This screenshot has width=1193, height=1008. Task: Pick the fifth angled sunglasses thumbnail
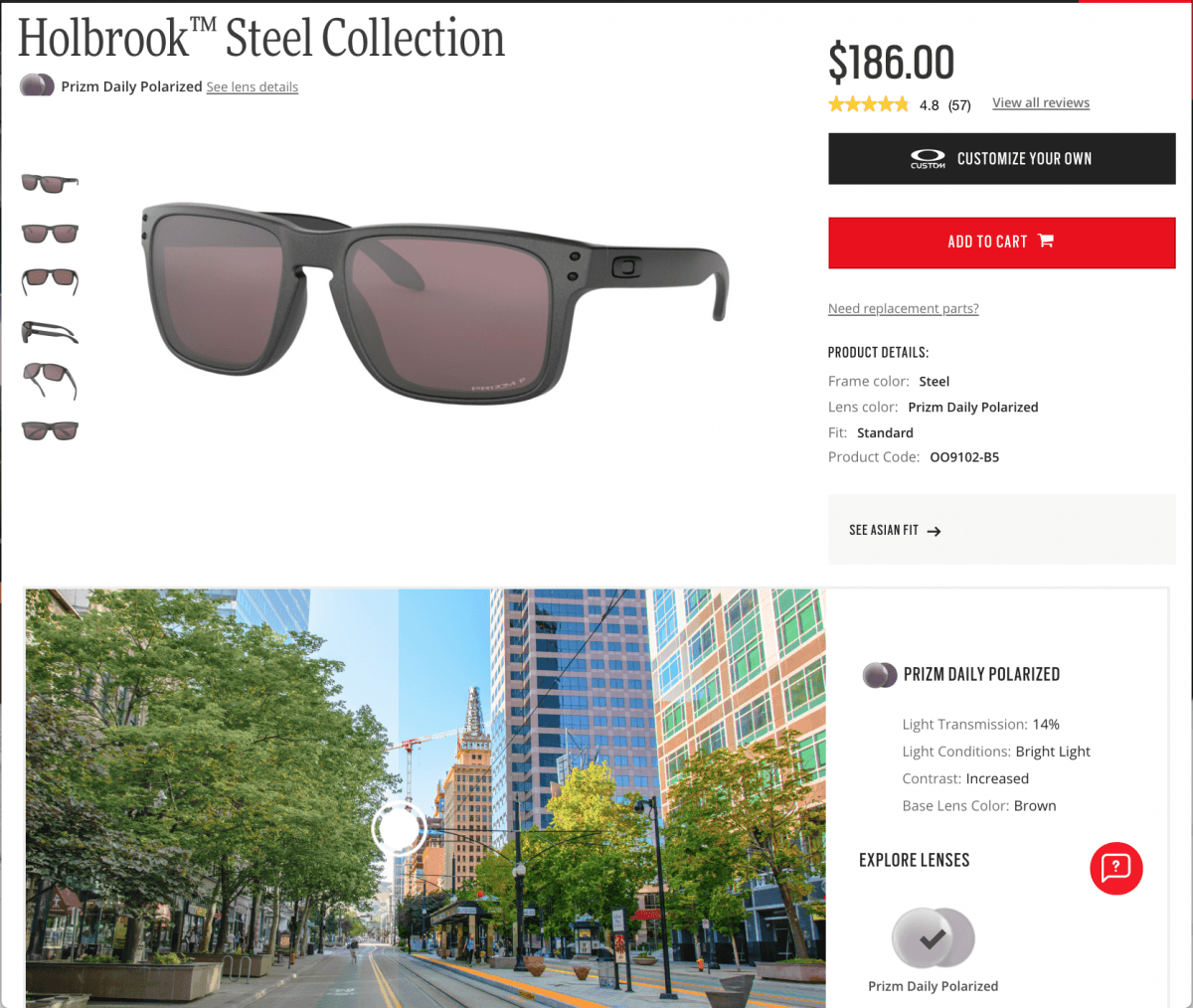tap(50, 381)
